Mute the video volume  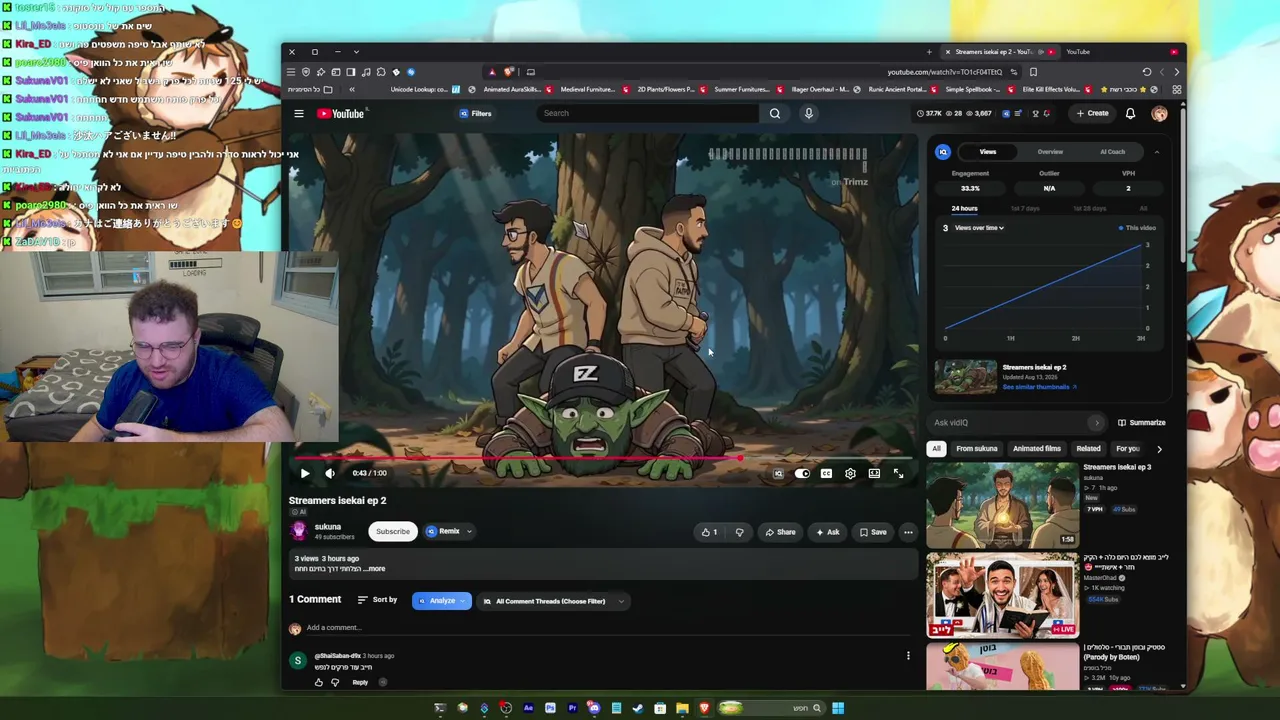click(330, 473)
